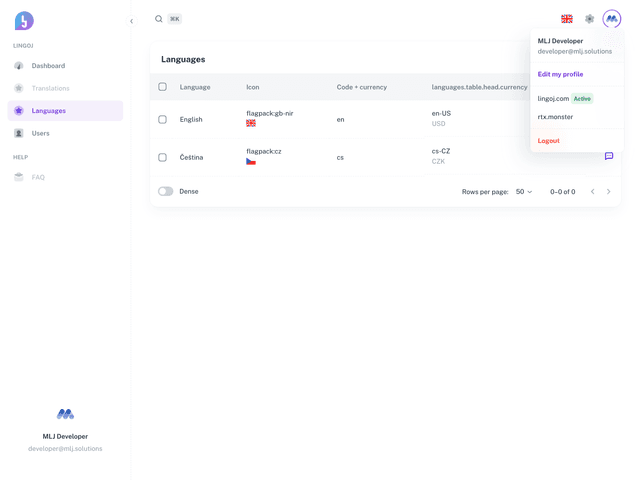The width and height of the screenshot is (640, 480).
Task: Collapse the sidebar with chevron arrow
Action: point(131,21)
